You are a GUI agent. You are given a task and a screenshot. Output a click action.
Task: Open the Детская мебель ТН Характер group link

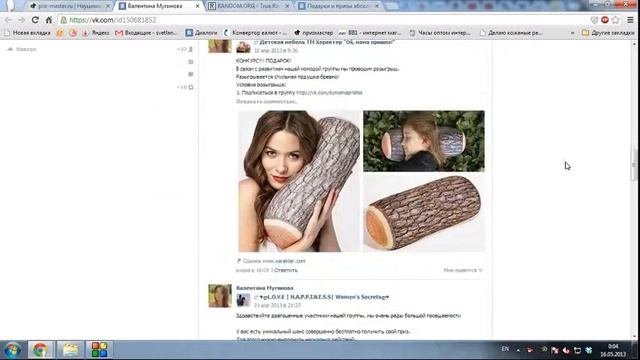point(327,42)
